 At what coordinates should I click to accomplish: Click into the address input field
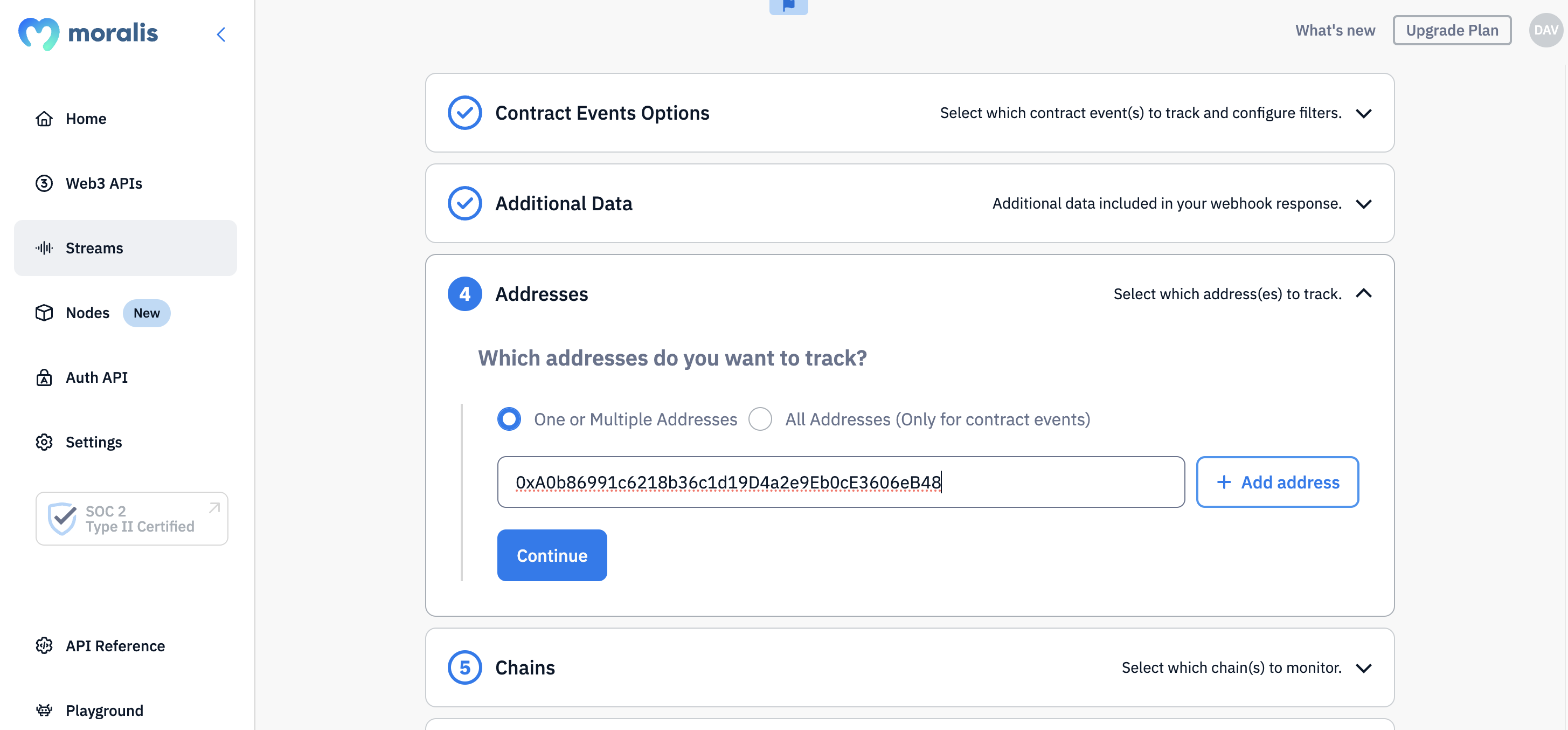pyautogui.click(x=841, y=482)
